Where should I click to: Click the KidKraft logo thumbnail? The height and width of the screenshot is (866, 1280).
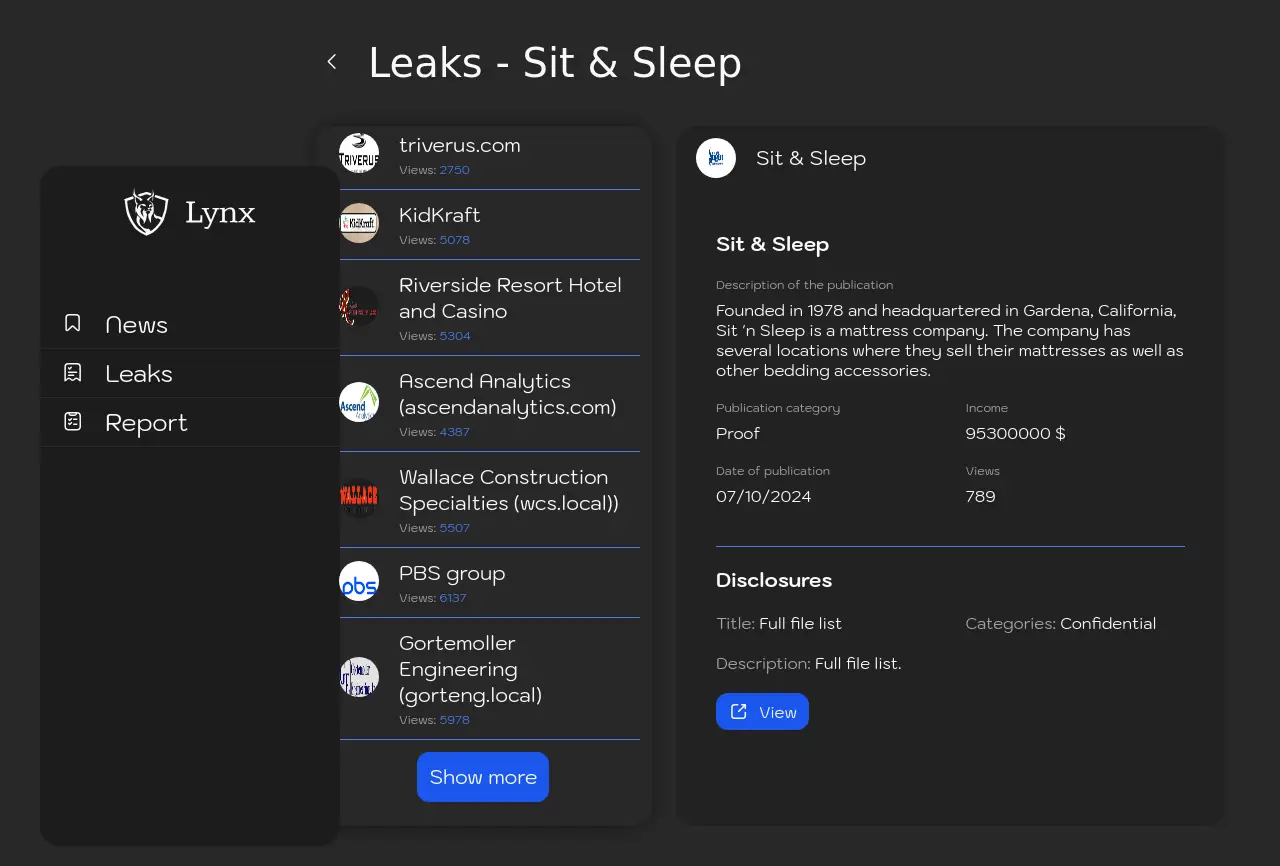click(x=359, y=223)
